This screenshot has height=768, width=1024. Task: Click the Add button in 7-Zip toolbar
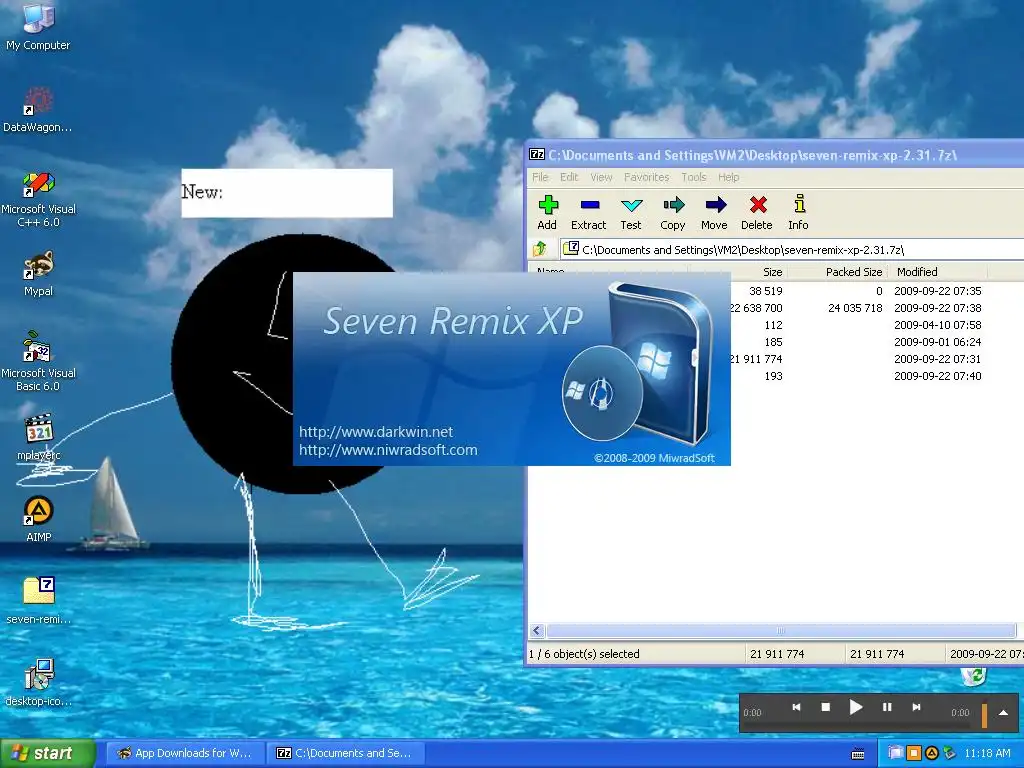point(547,212)
